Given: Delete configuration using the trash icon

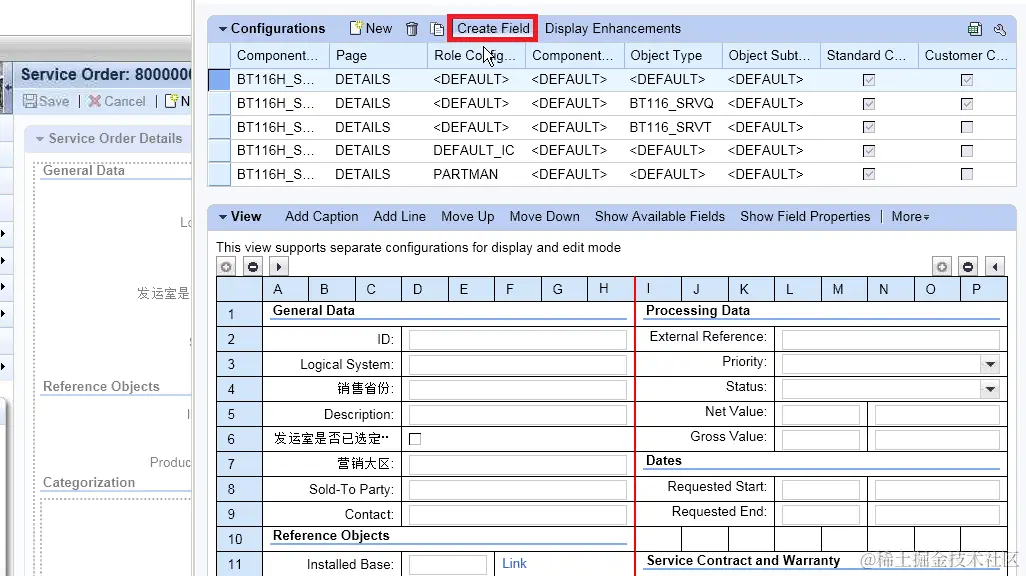Looking at the screenshot, I should click(x=412, y=29).
